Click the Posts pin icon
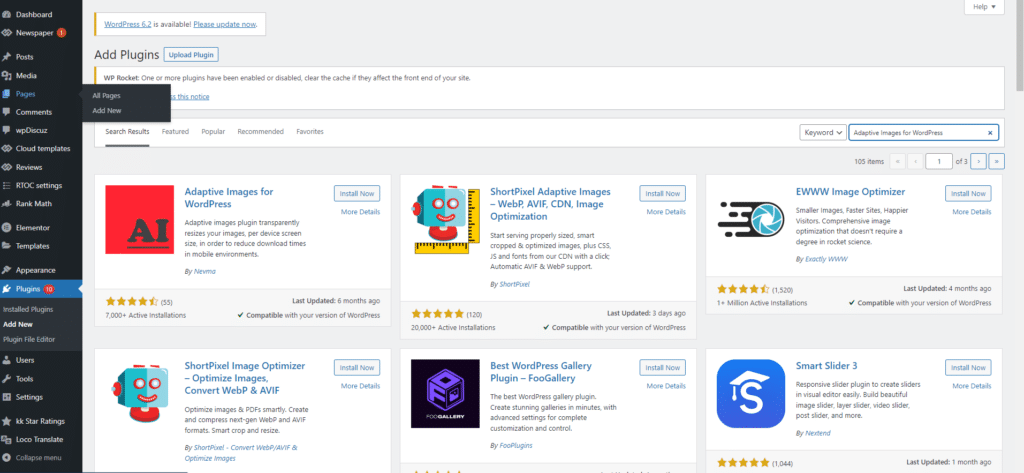 click(x=7, y=57)
